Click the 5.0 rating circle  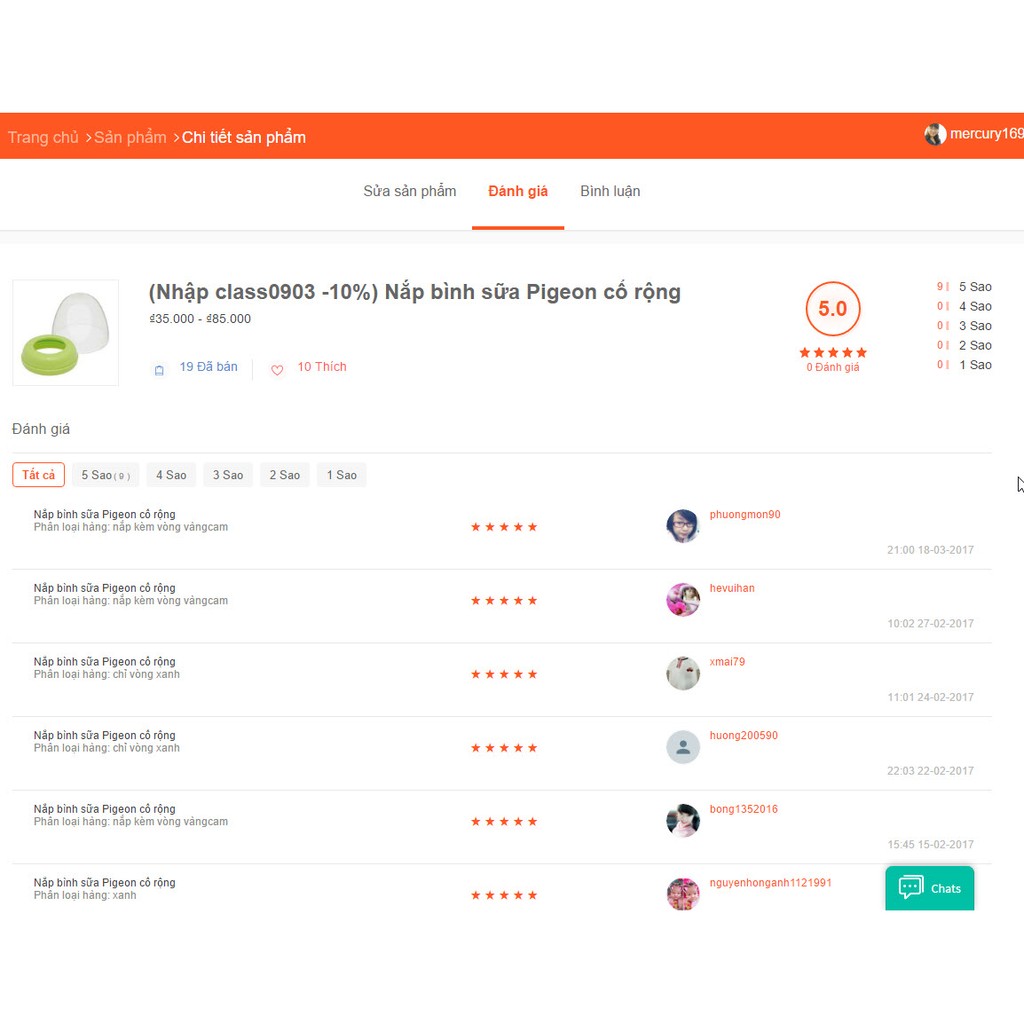(x=833, y=309)
